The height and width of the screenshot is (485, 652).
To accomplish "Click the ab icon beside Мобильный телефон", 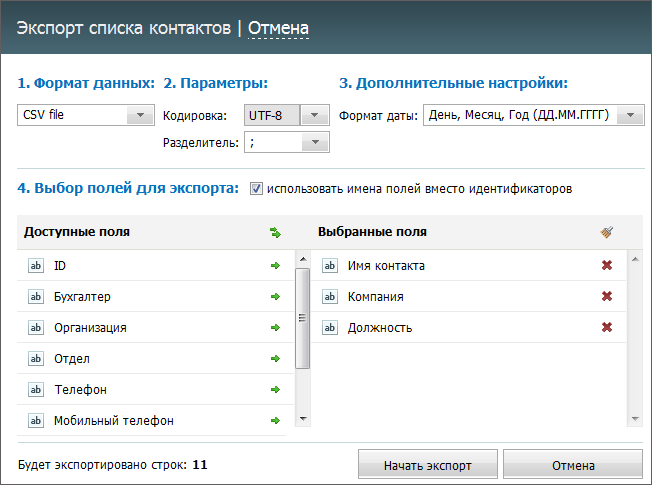I will coord(36,421).
